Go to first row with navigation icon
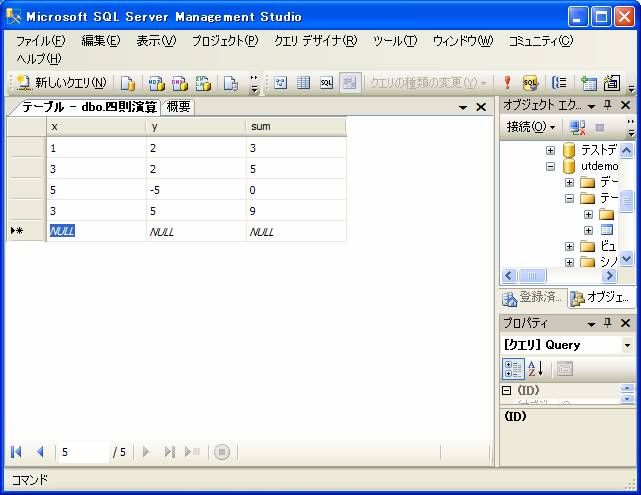 17,452
